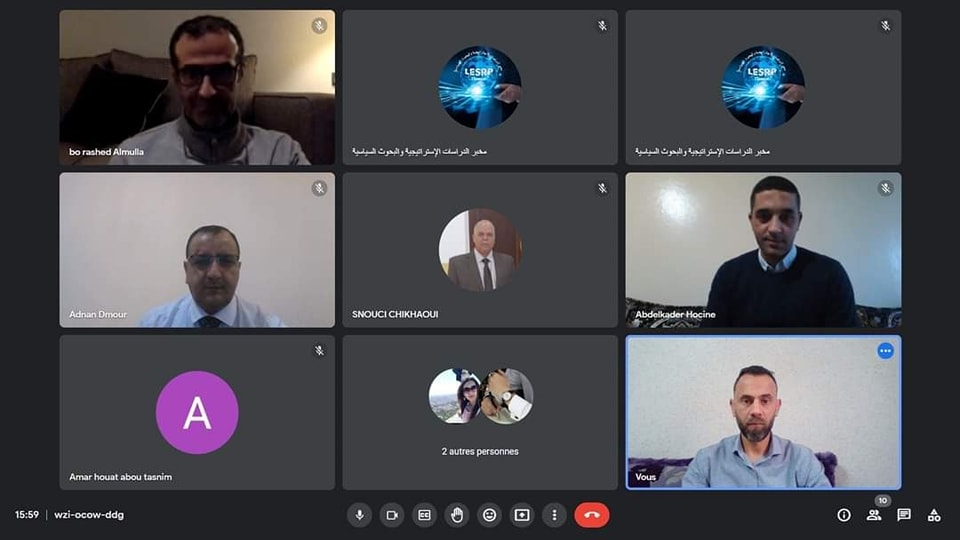Click the present screen icon

(x=522, y=515)
